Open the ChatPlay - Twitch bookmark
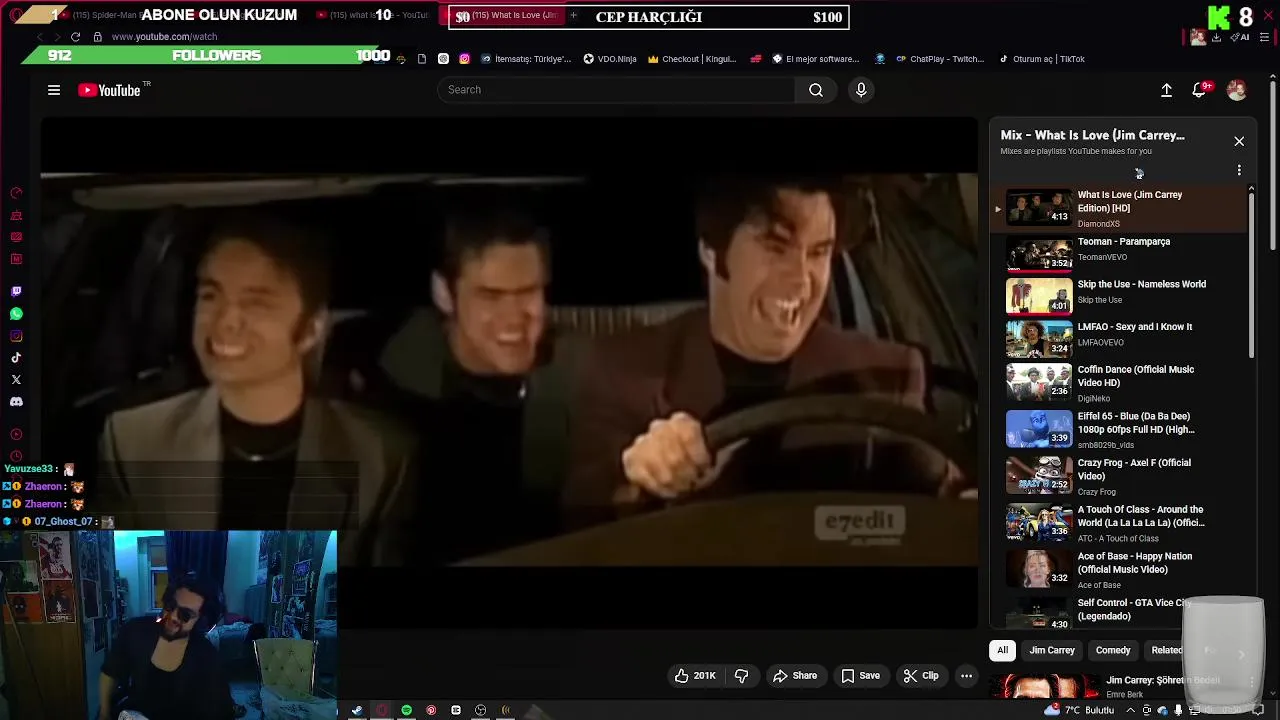The height and width of the screenshot is (720, 1280). [x=939, y=59]
